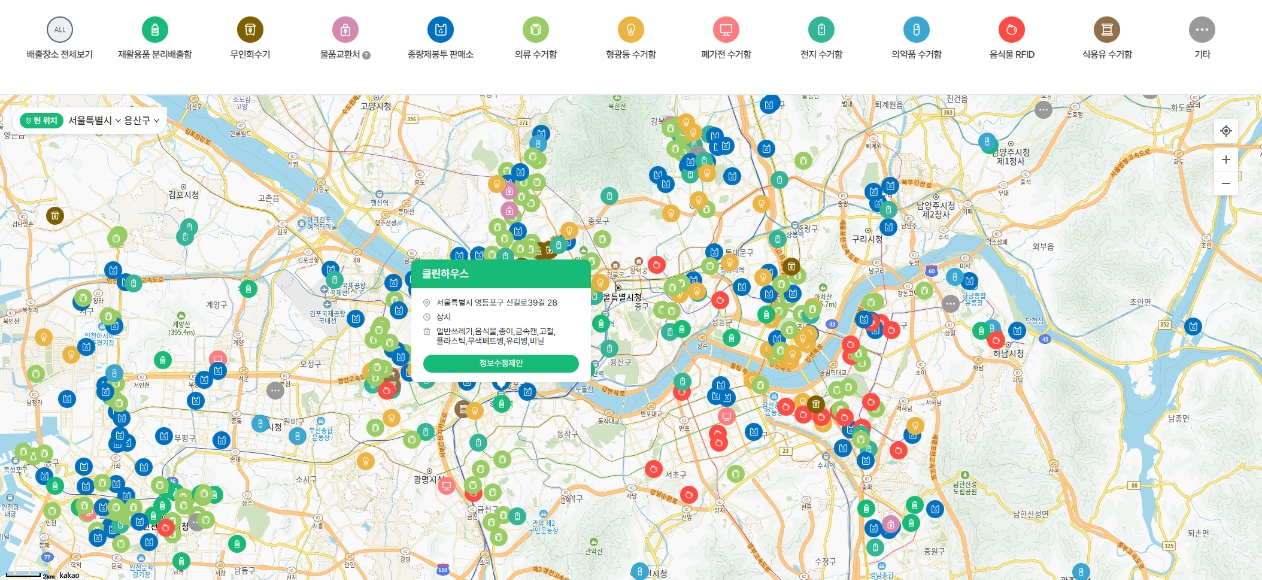
Task: Zoom in the map with plus
Action: click(x=1226, y=159)
